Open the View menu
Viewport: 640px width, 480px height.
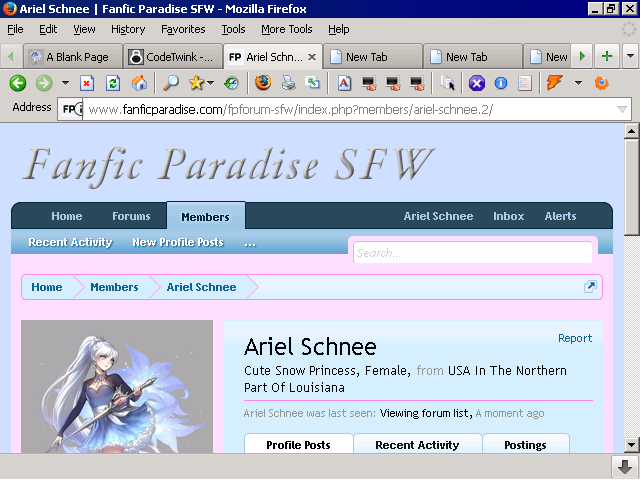[x=84, y=29]
